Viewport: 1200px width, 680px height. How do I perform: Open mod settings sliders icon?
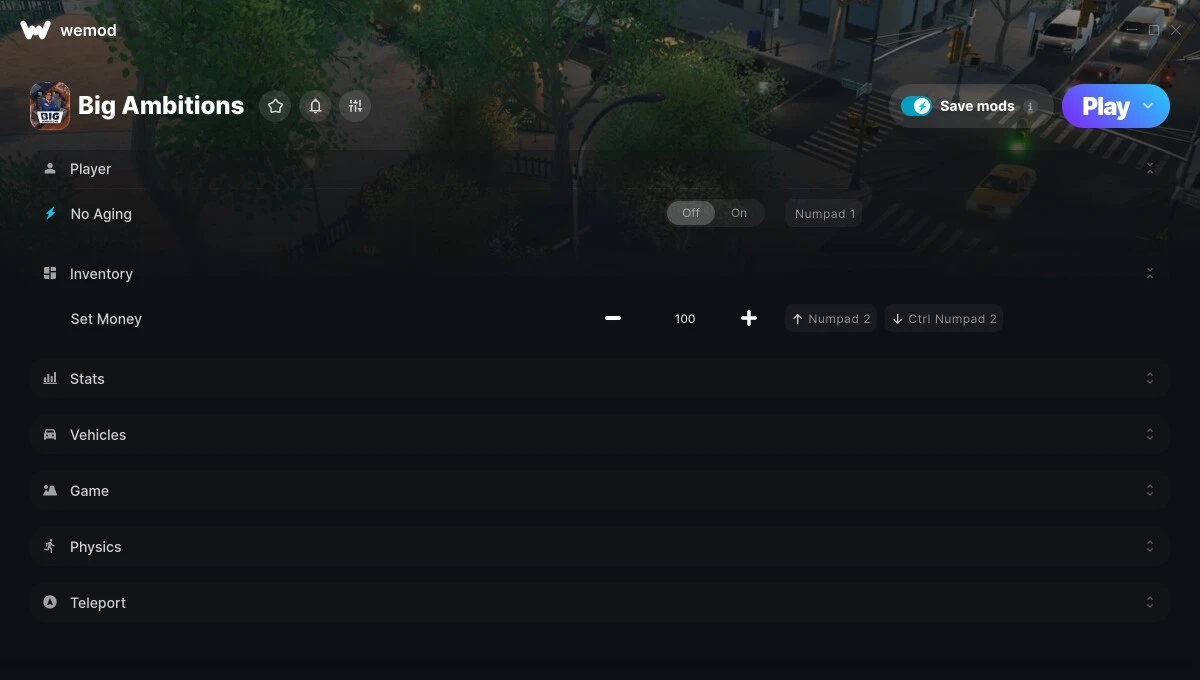pos(355,106)
